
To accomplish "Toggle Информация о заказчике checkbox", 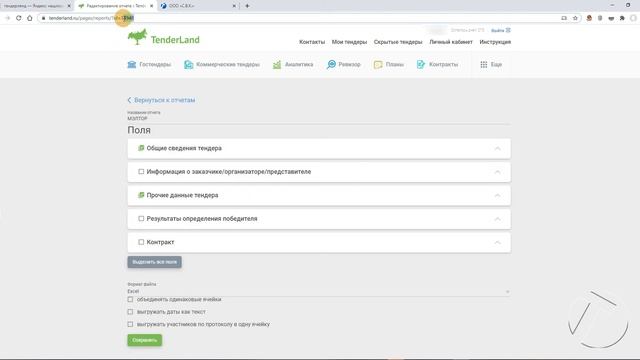I will (x=141, y=171).
